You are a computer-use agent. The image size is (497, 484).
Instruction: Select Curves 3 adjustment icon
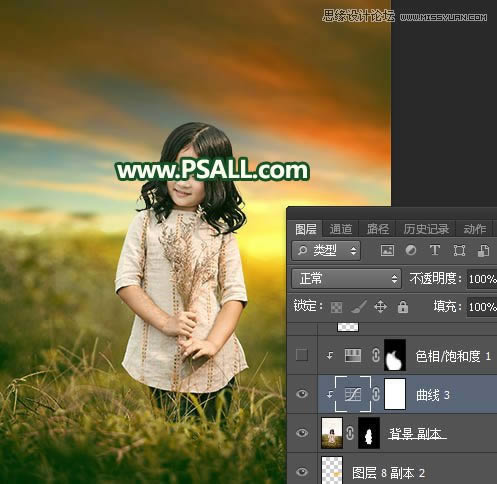tap(353, 395)
